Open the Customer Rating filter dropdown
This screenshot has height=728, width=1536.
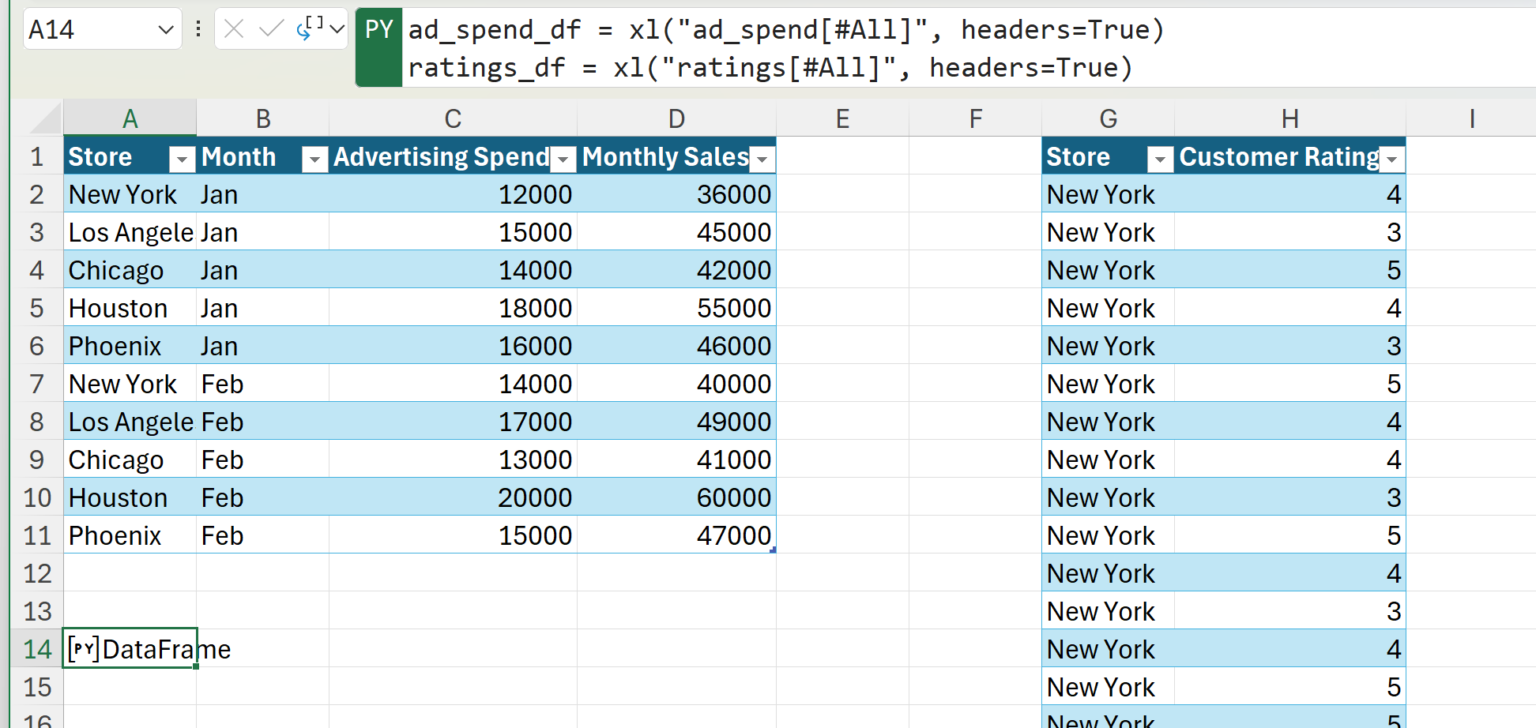coord(1392,158)
